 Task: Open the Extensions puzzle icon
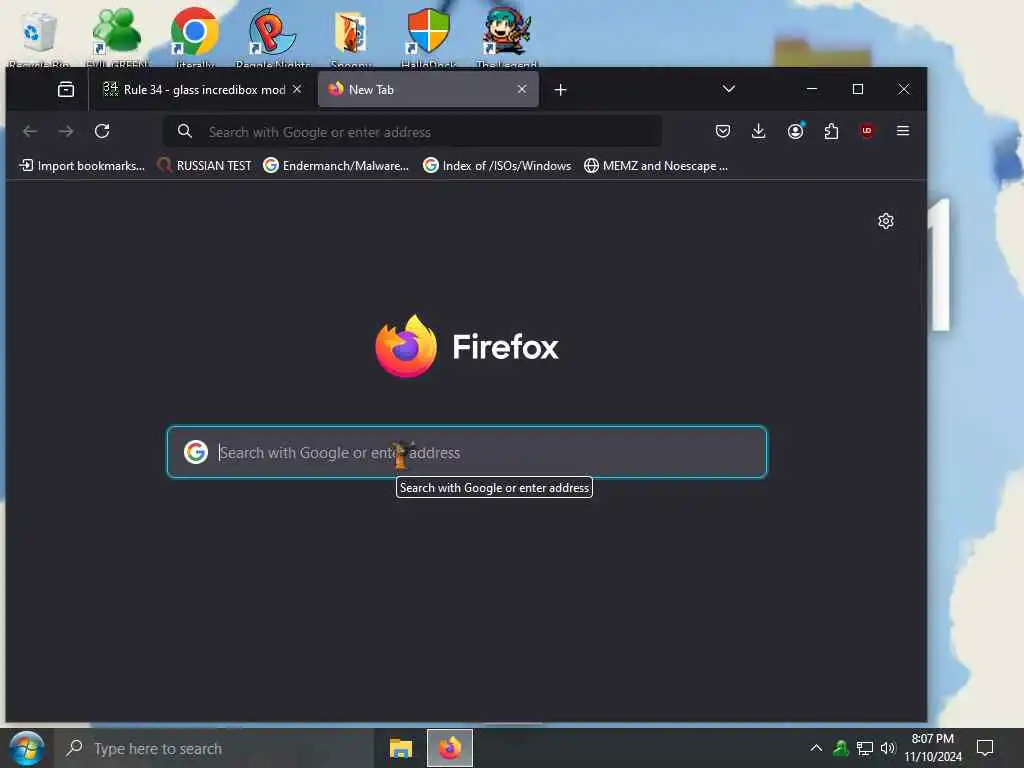coord(831,131)
